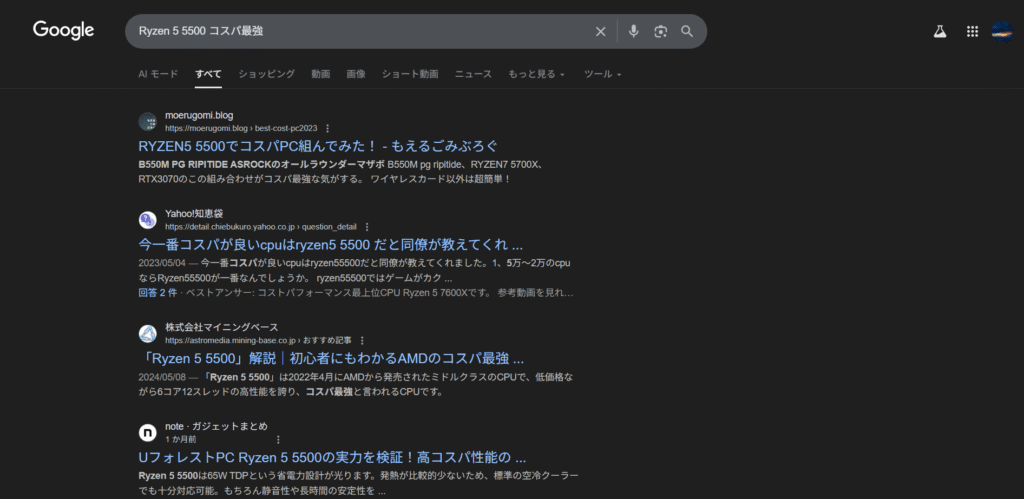Click the Google logo
This screenshot has height=499, width=1024.
click(x=63, y=31)
